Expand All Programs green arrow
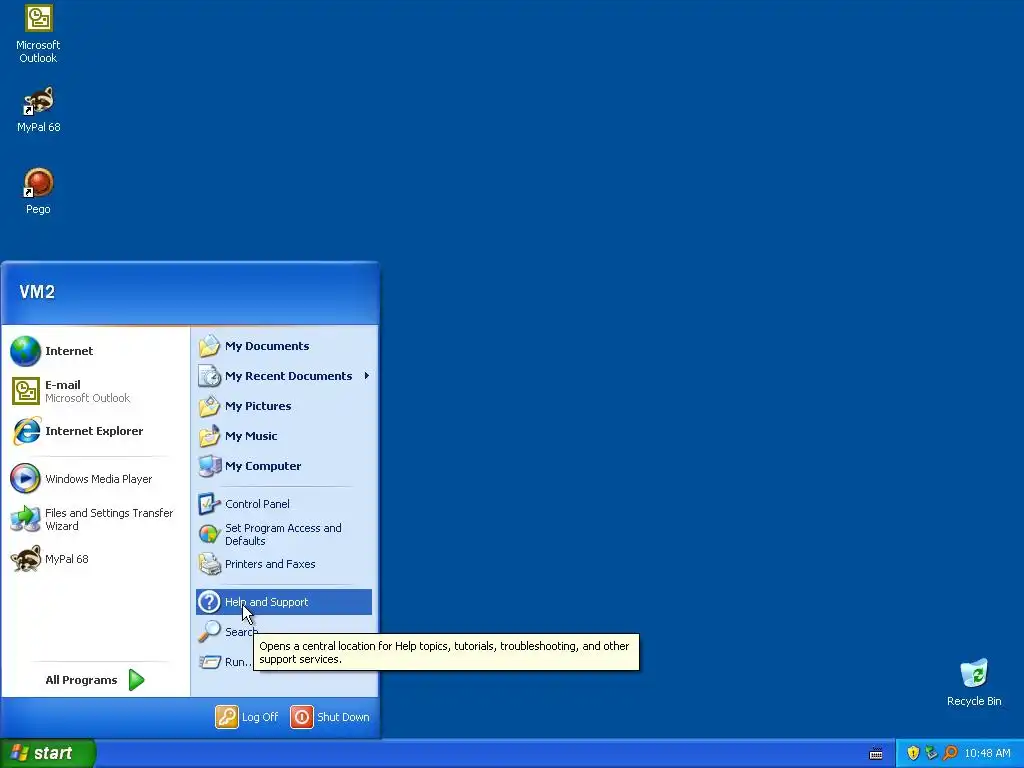 pyautogui.click(x=136, y=680)
